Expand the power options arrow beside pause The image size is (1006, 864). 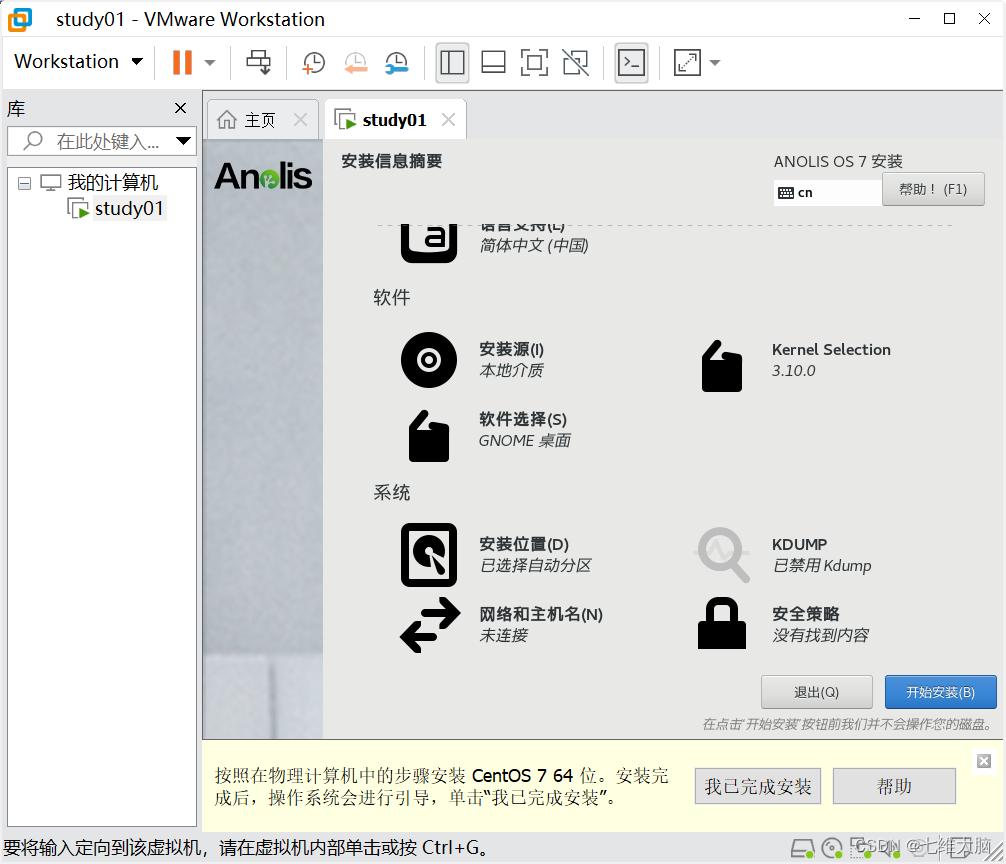click(210, 63)
